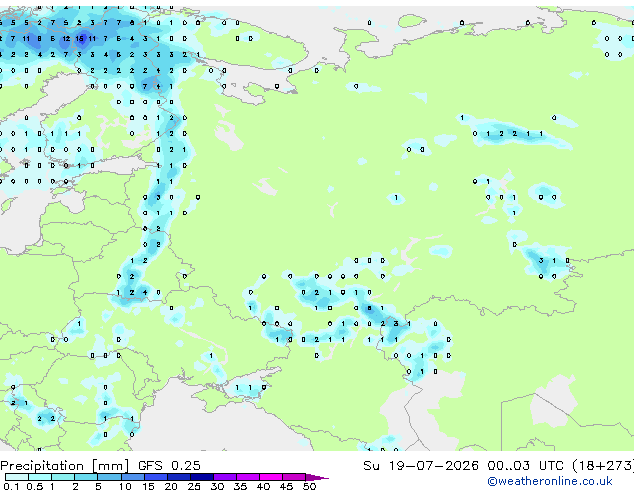Pick the purple legend swatch between 30 and 35
634x490 pixels.
tap(225, 477)
